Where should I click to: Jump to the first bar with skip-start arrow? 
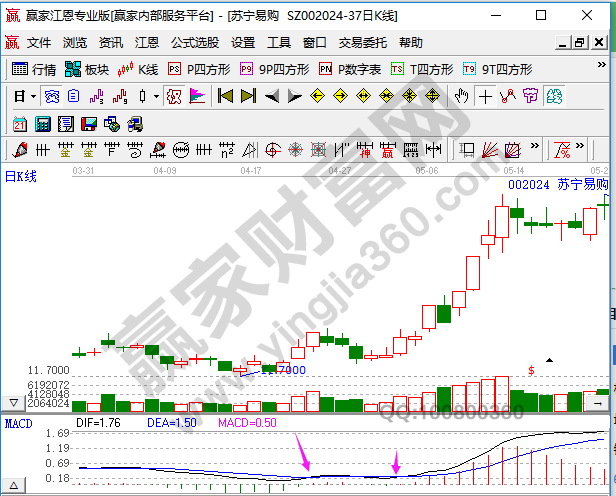[x=225, y=97]
